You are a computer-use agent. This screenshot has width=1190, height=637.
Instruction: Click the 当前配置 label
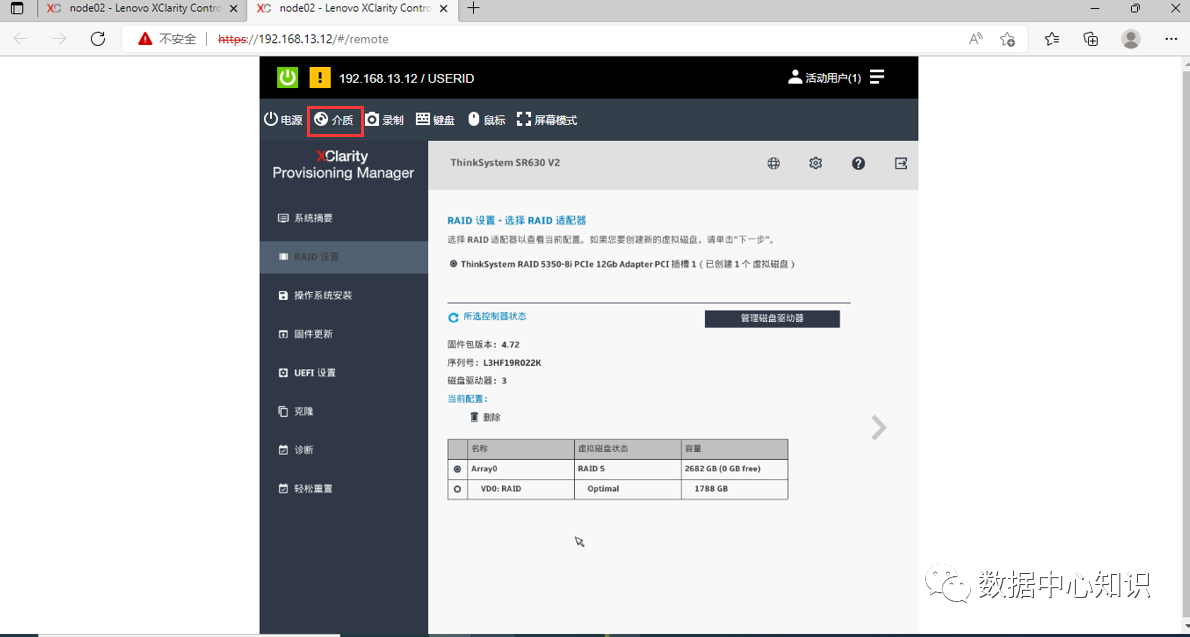(468, 399)
